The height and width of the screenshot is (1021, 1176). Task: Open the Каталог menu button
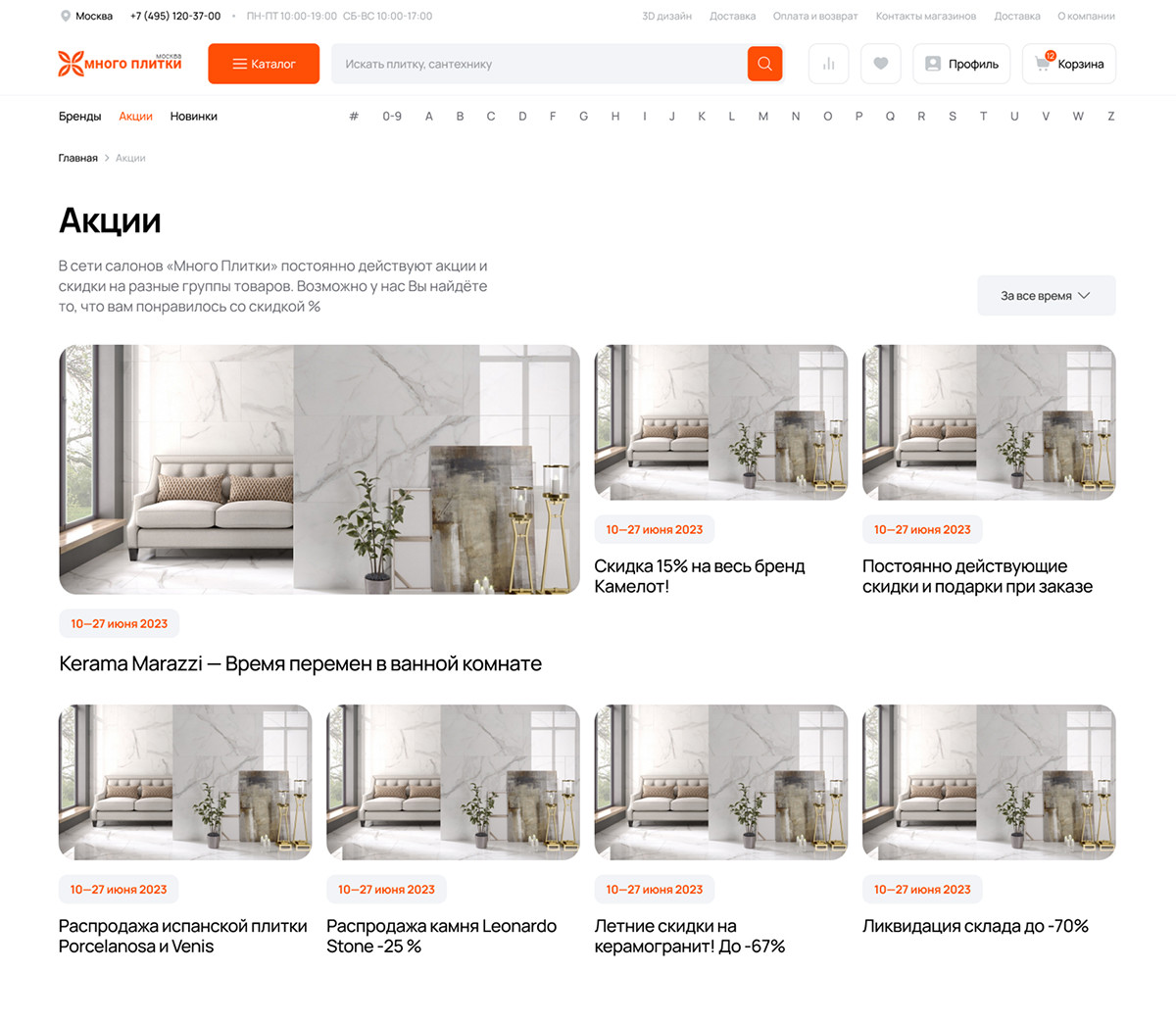[x=264, y=64]
